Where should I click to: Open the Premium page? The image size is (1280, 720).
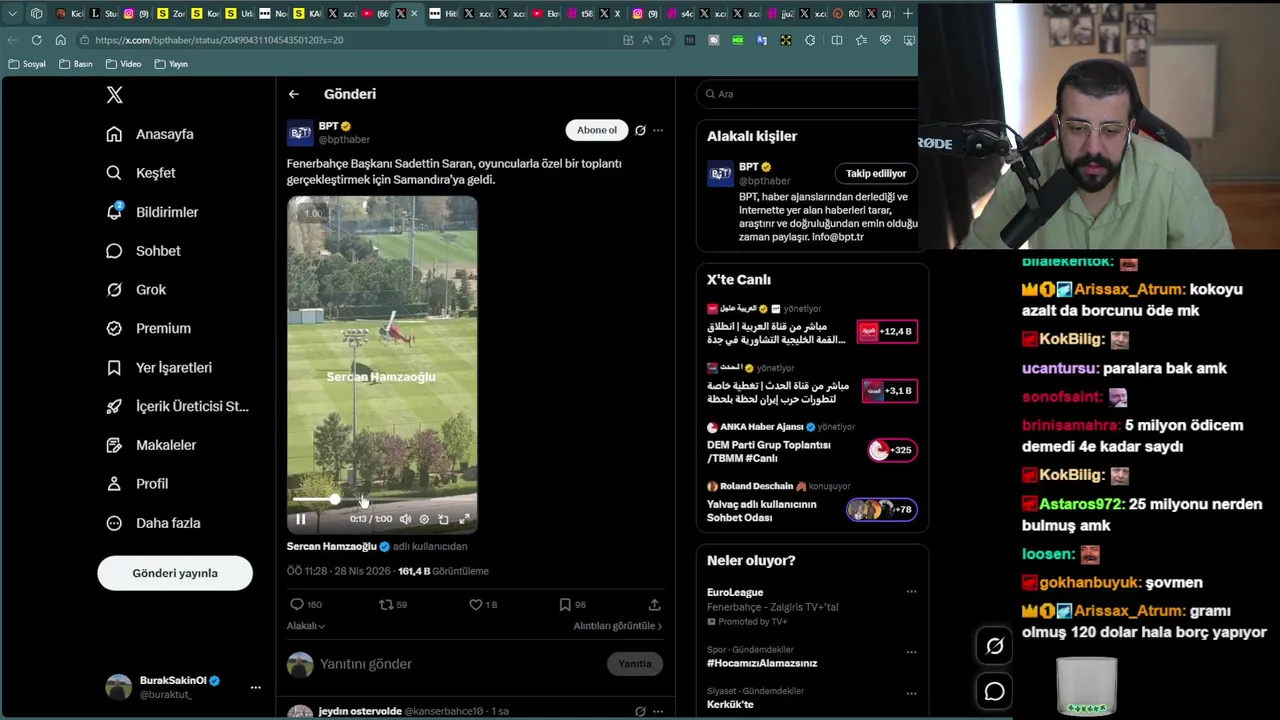(149, 328)
